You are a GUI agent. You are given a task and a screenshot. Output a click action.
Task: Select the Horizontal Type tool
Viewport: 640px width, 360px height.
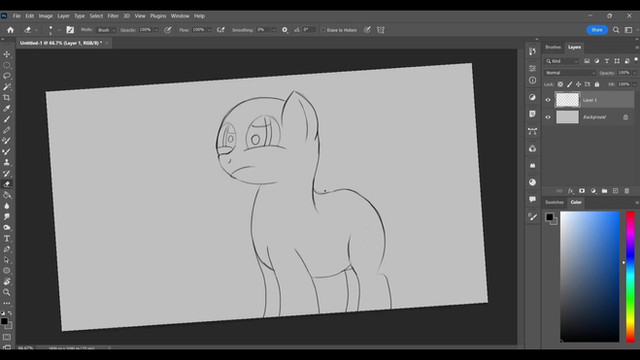coord(7,238)
